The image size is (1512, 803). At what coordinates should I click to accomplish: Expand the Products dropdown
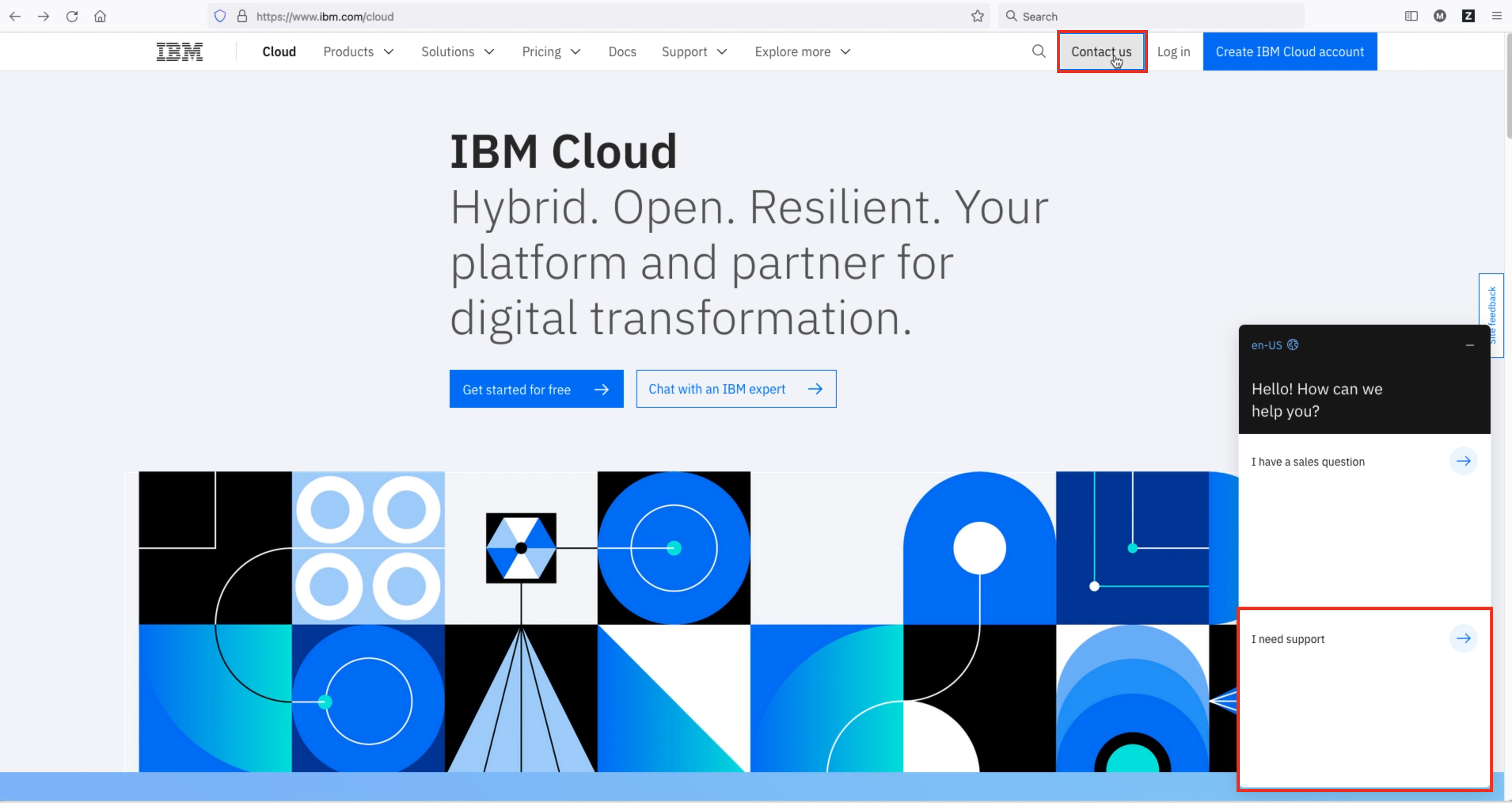click(358, 51)
